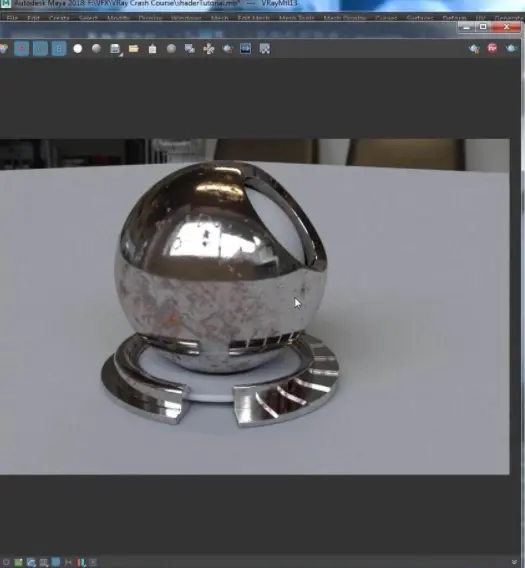Open Windows menu in Maya main window
Viewport: 525px width, 568px height.
186,18
